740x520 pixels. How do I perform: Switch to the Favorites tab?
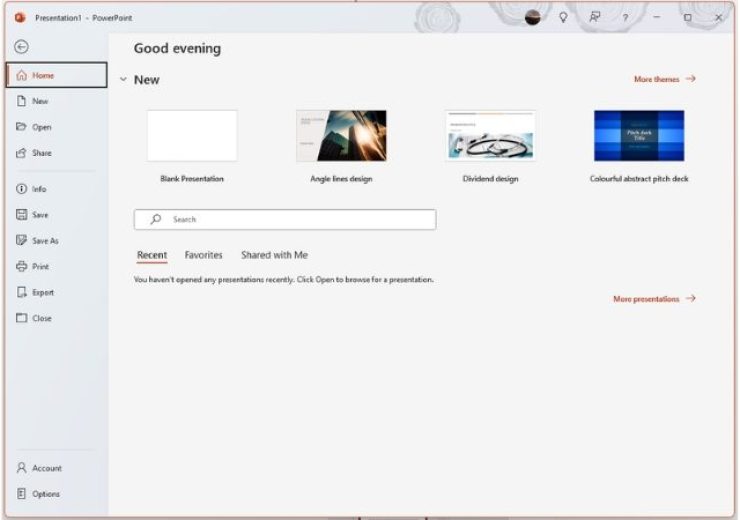203,255
